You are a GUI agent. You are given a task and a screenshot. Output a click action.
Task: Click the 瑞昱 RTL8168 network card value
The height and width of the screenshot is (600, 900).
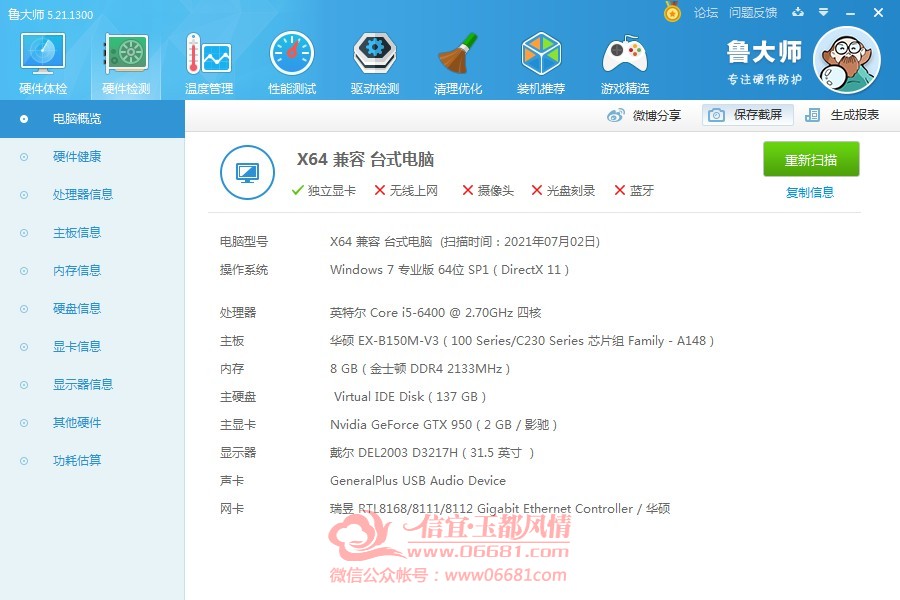pyautogui.click(x=500, y=509)
